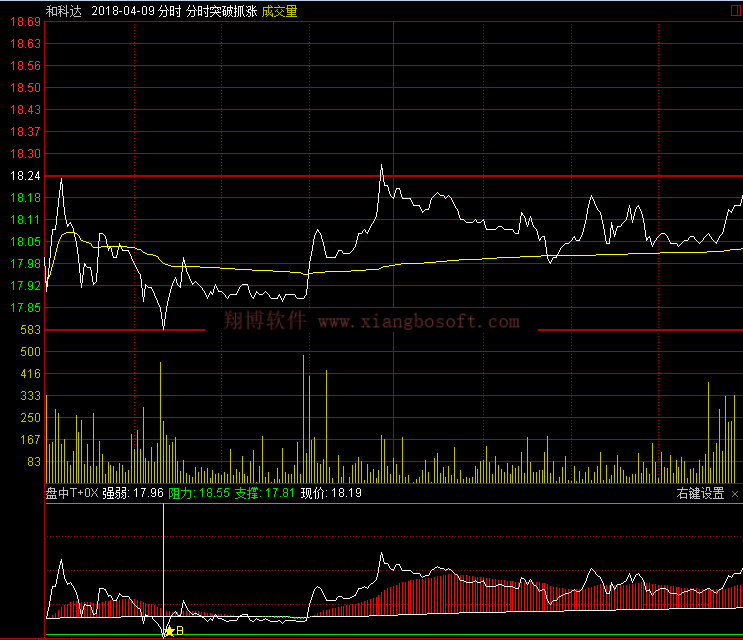743x640 pixels.
Task: Close the 盘中T+0X indicator panel
Action: (x=735, y=494)
